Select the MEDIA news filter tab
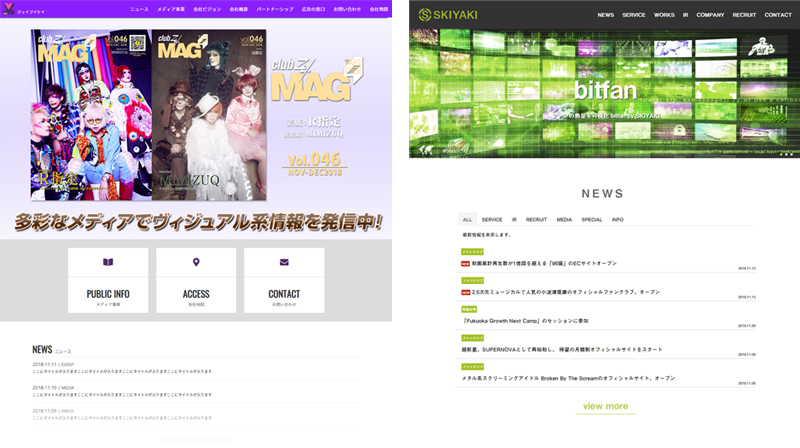The height and width of the screenshot is (448, 800). pos(564,219)
